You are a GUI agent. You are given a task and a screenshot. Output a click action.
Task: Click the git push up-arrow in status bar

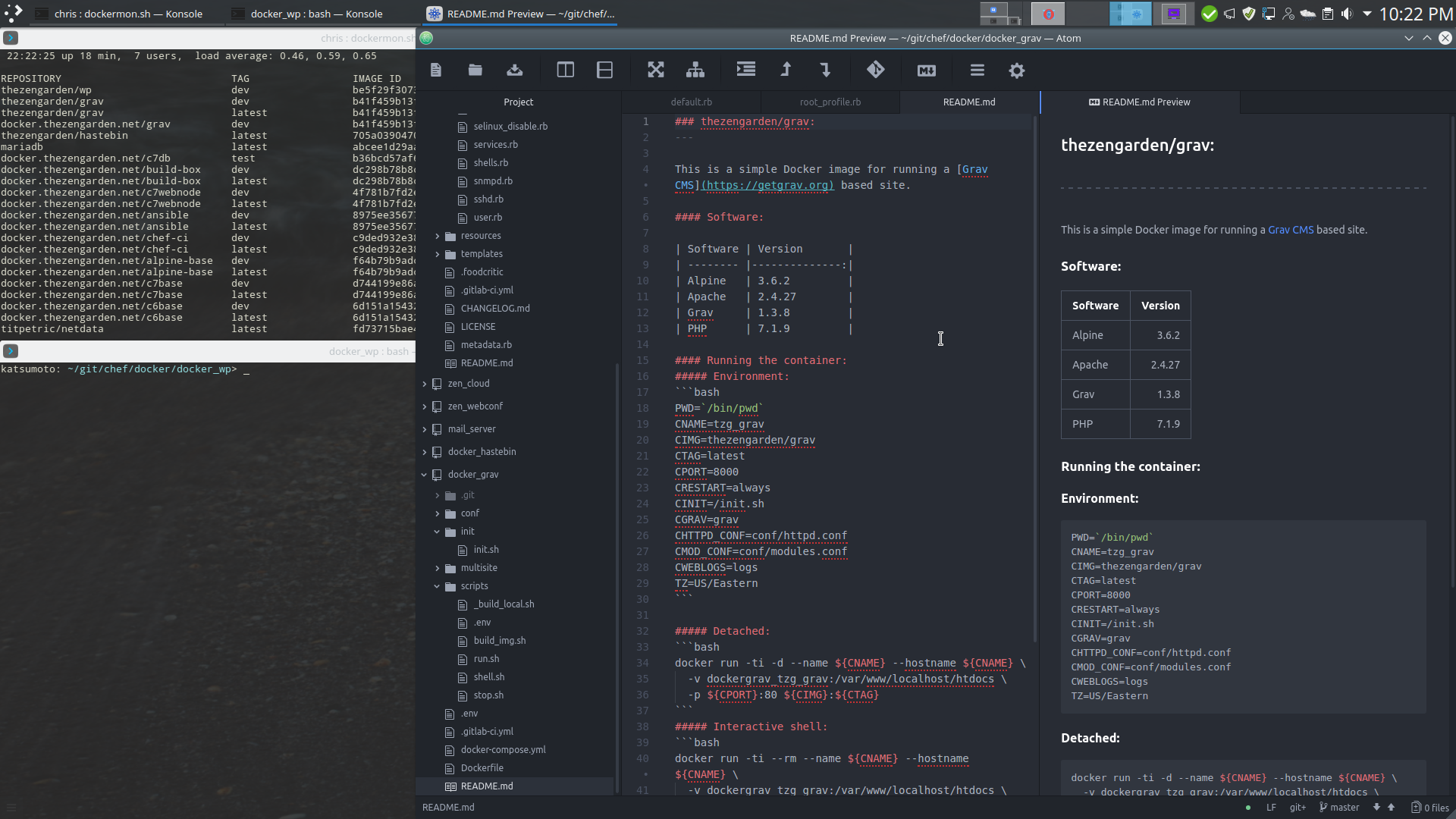click(1391, 808)
